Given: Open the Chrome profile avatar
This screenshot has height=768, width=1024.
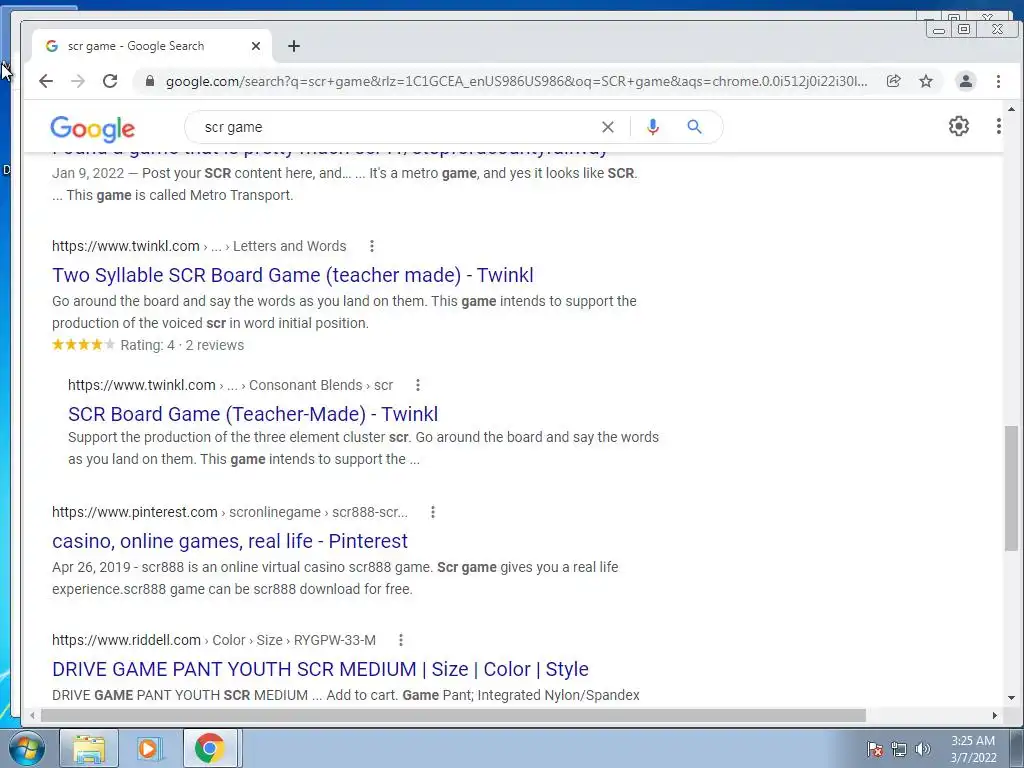Looking at the screenshot, I should coord(966,81).
